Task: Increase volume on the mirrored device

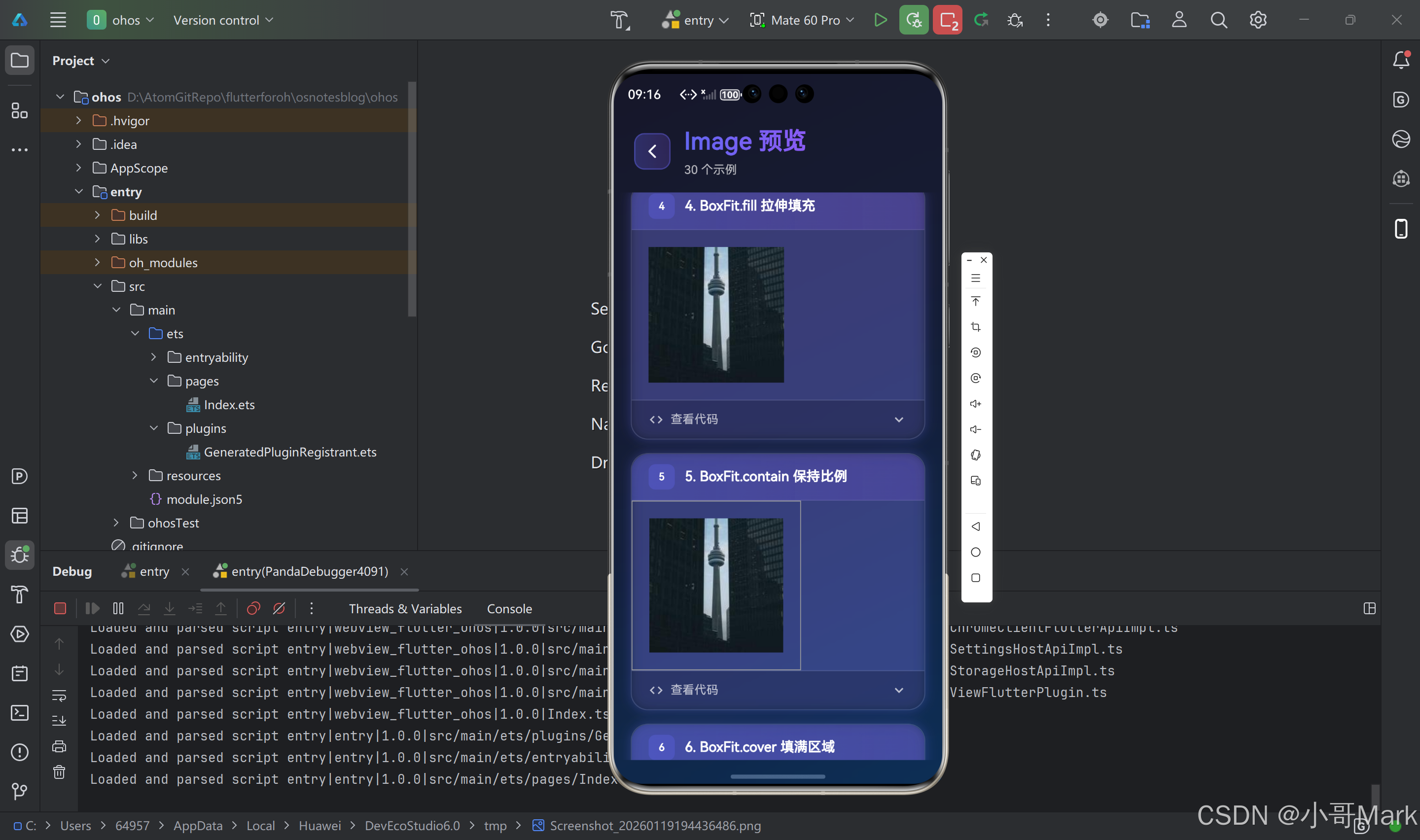Action: [976, 403]
